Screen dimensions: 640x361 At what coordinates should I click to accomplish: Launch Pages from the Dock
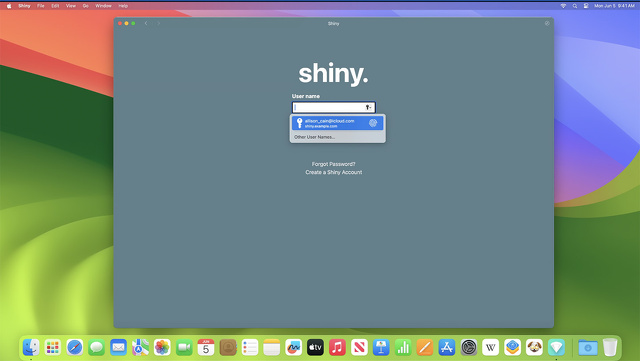point(425,348)
